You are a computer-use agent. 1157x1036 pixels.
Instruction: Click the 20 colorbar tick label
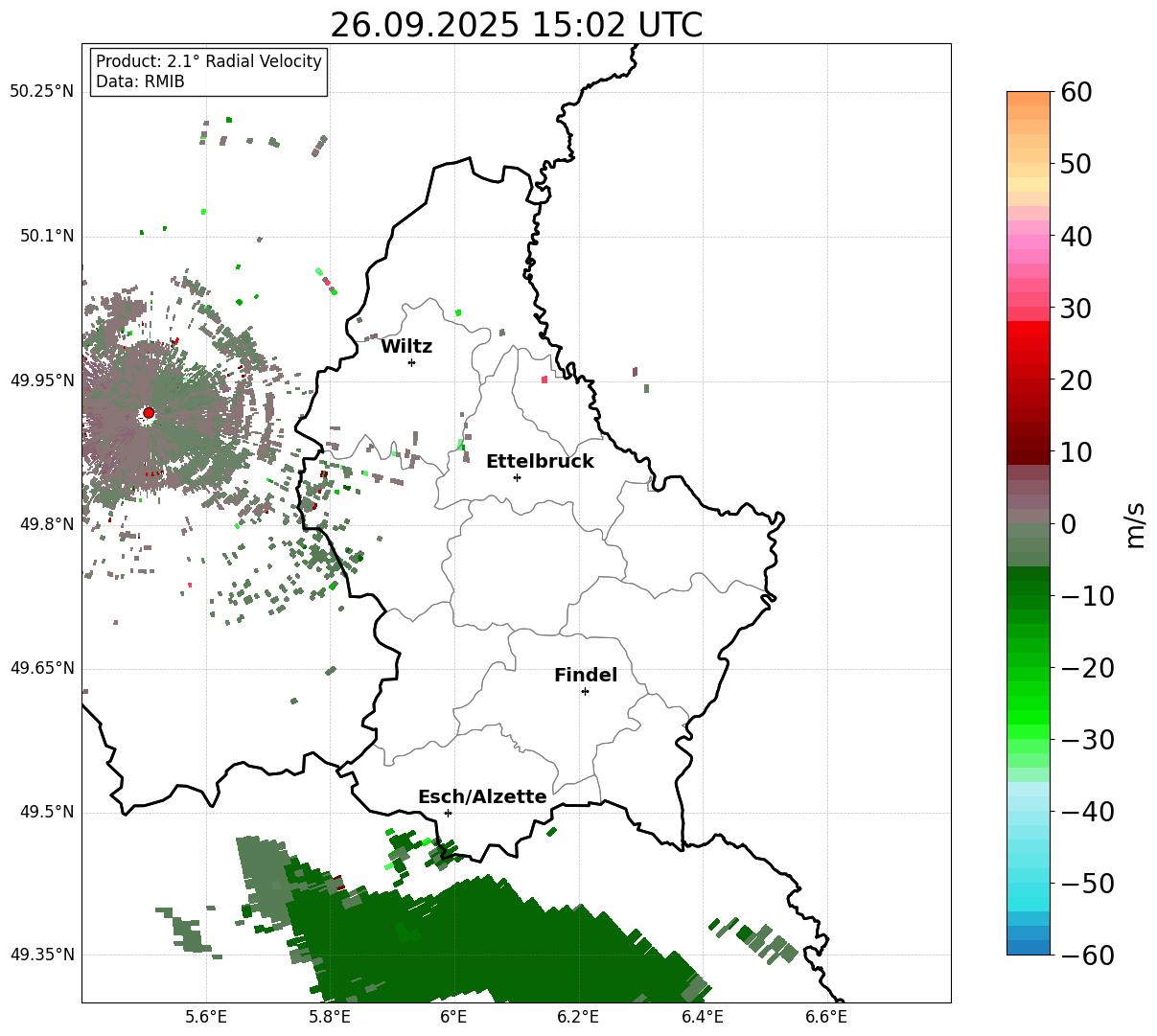pyautogui.click(x=1075, y=380)
